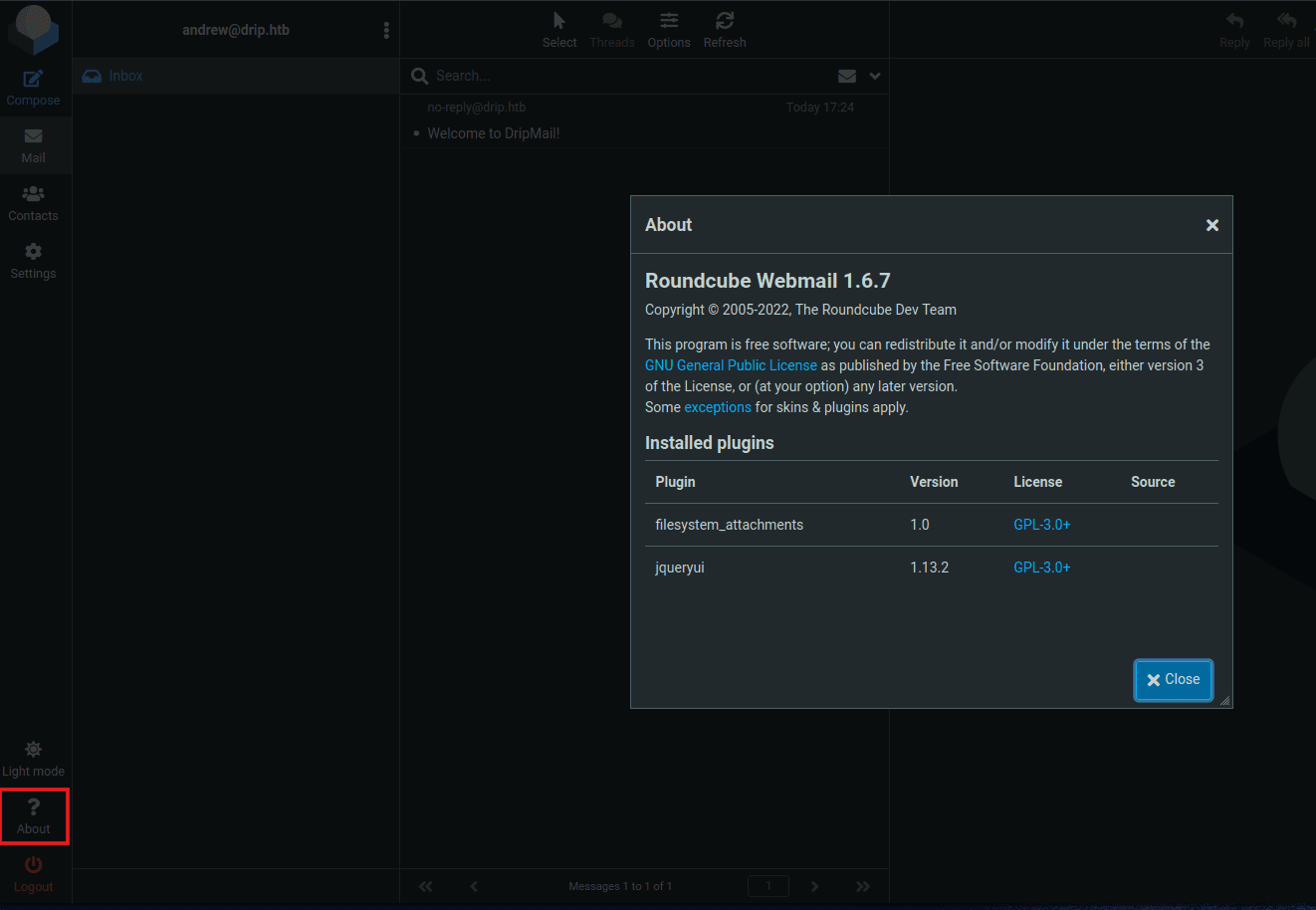Open the Compose message editor
1316x910 pixels.
coord(33,88)
